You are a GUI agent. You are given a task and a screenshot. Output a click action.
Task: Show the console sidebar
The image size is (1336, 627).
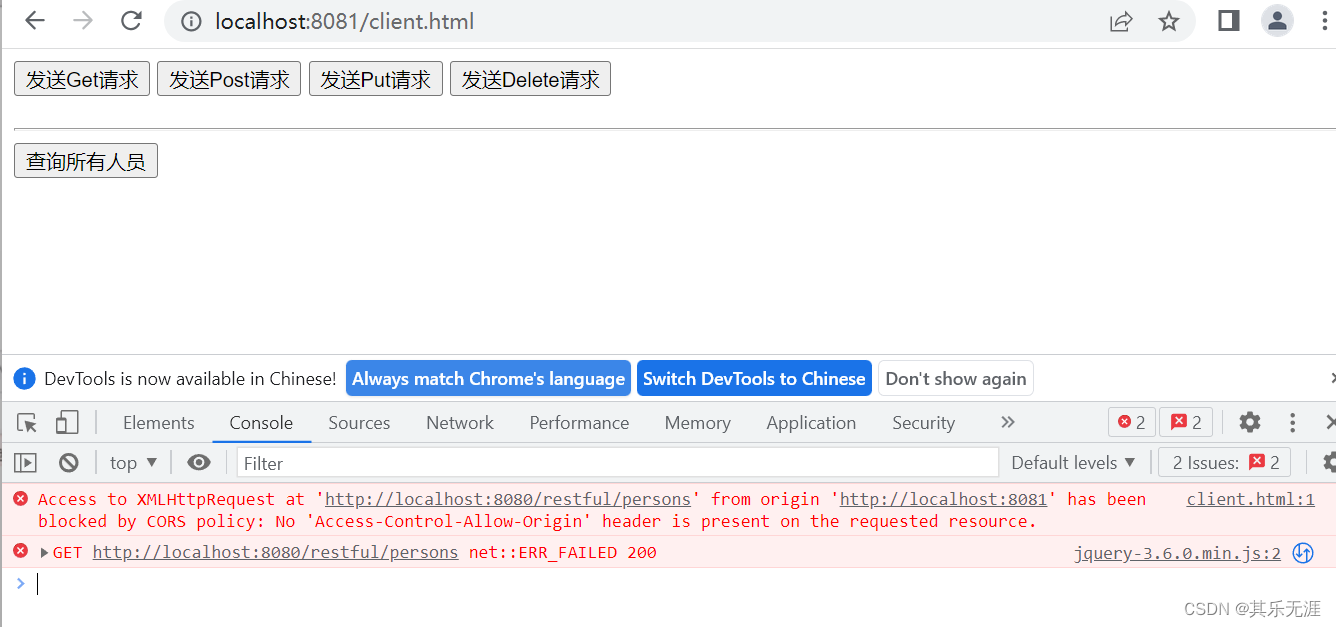click(25, 462)
